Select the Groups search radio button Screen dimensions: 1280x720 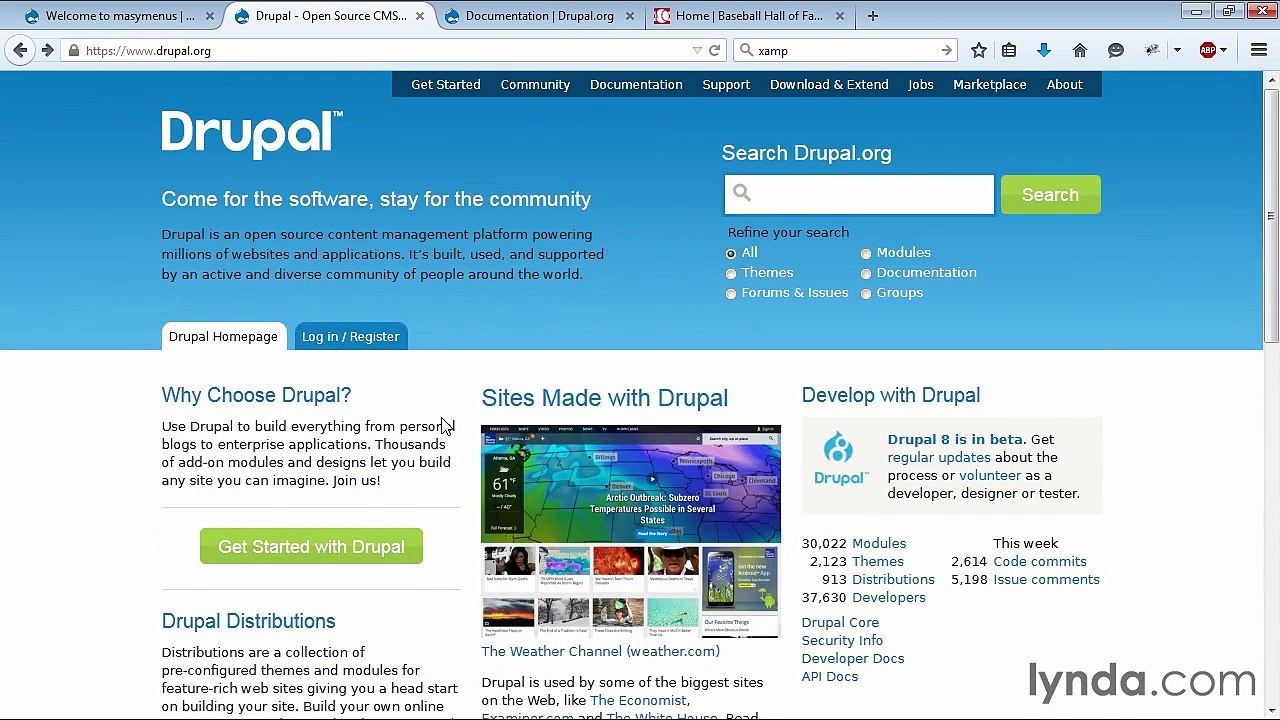coord(866,294)
